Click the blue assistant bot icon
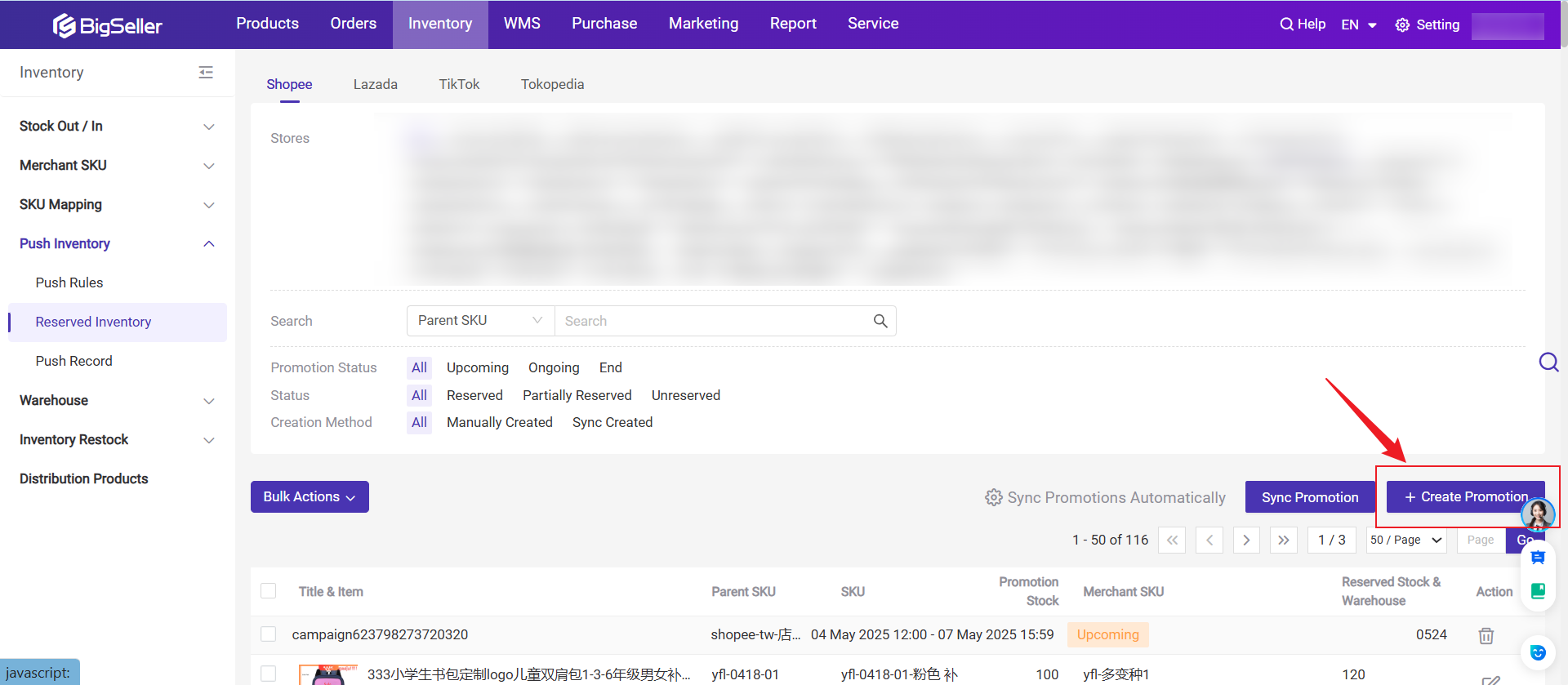The height and width of the screenshot is (685, 1568). click(1538, 652)
